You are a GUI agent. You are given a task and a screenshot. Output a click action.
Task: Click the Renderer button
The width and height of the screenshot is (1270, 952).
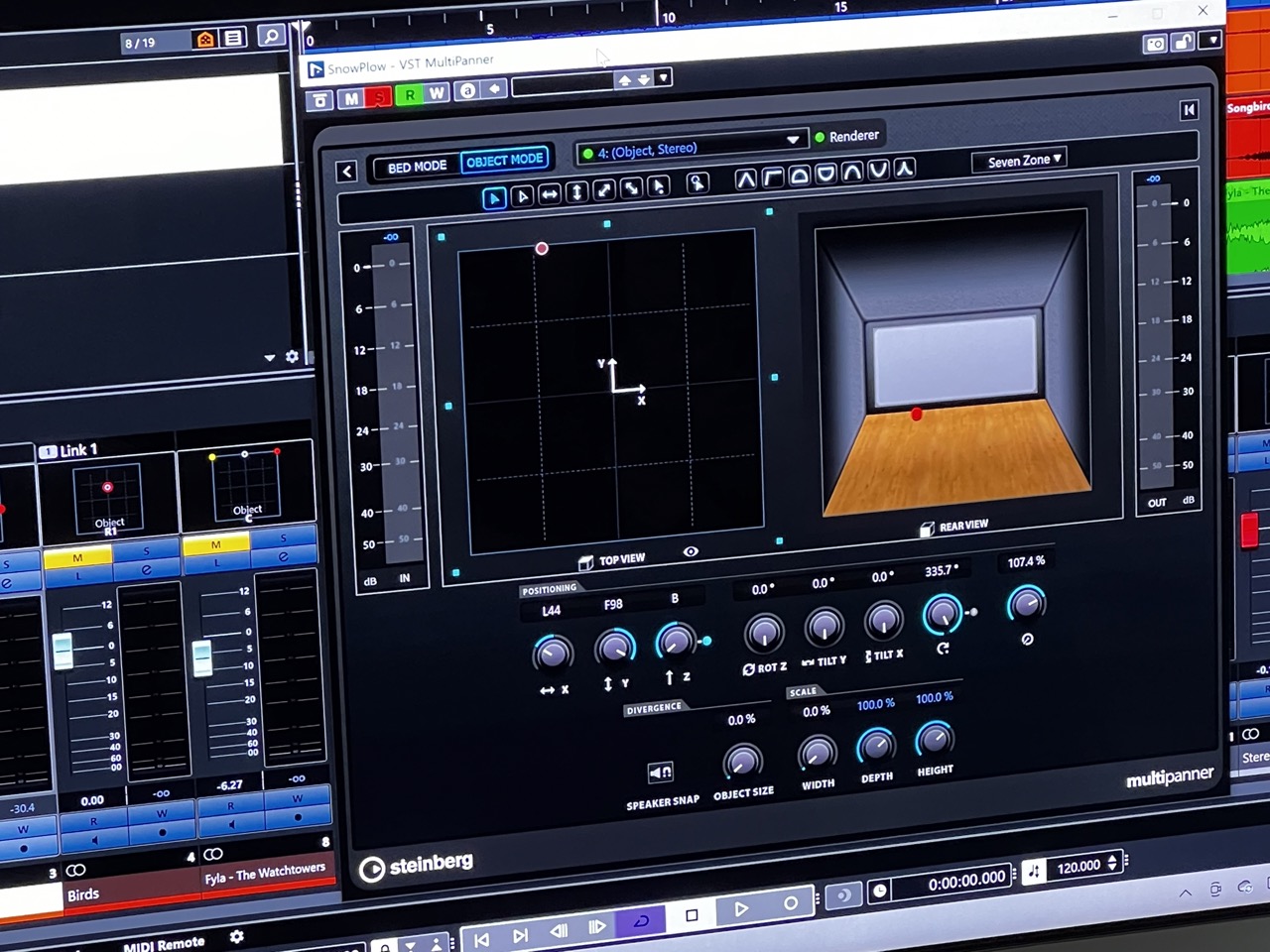[x=847, y=135]
